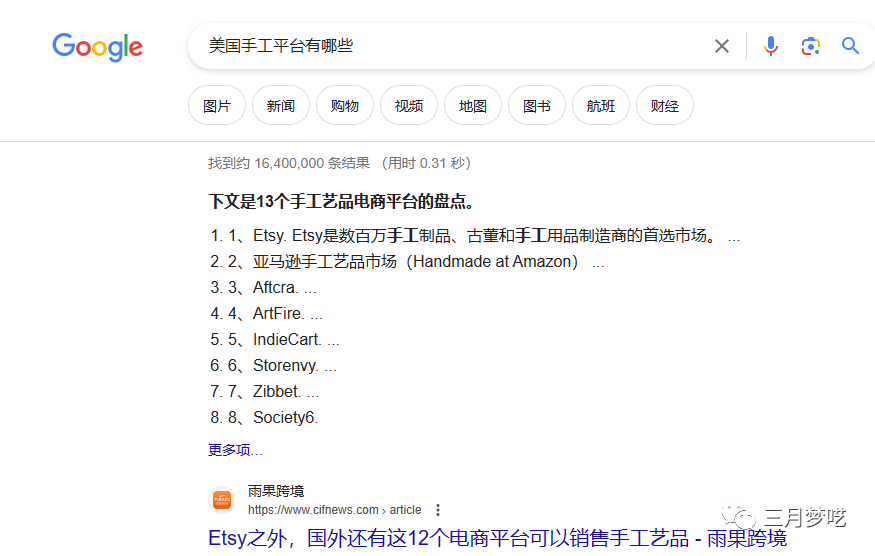
Task: Switch to the 视频 results tab
Action: tap(408, 106)
